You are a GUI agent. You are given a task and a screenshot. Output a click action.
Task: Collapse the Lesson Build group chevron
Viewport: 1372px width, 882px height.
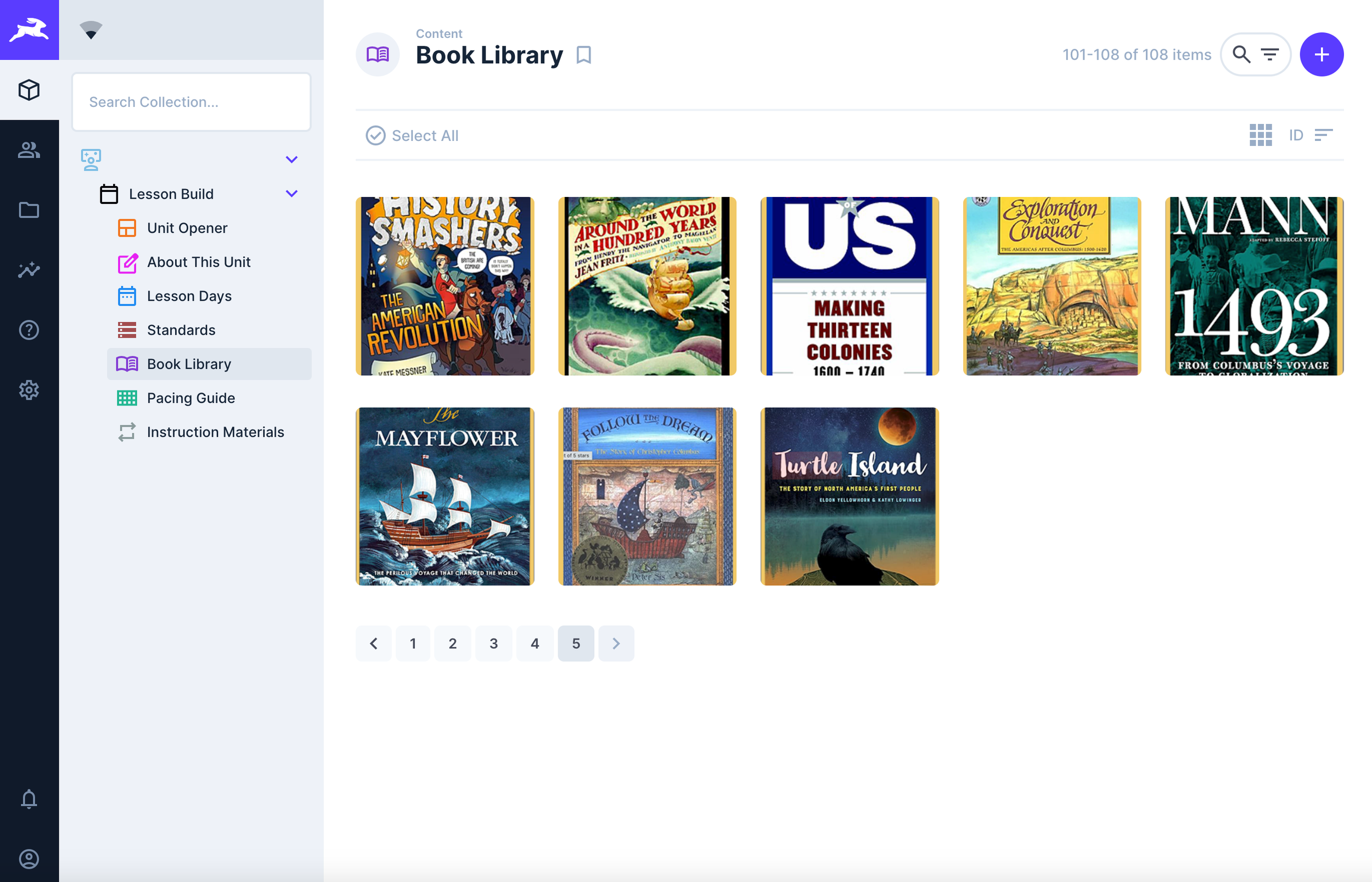click(291, 194)
